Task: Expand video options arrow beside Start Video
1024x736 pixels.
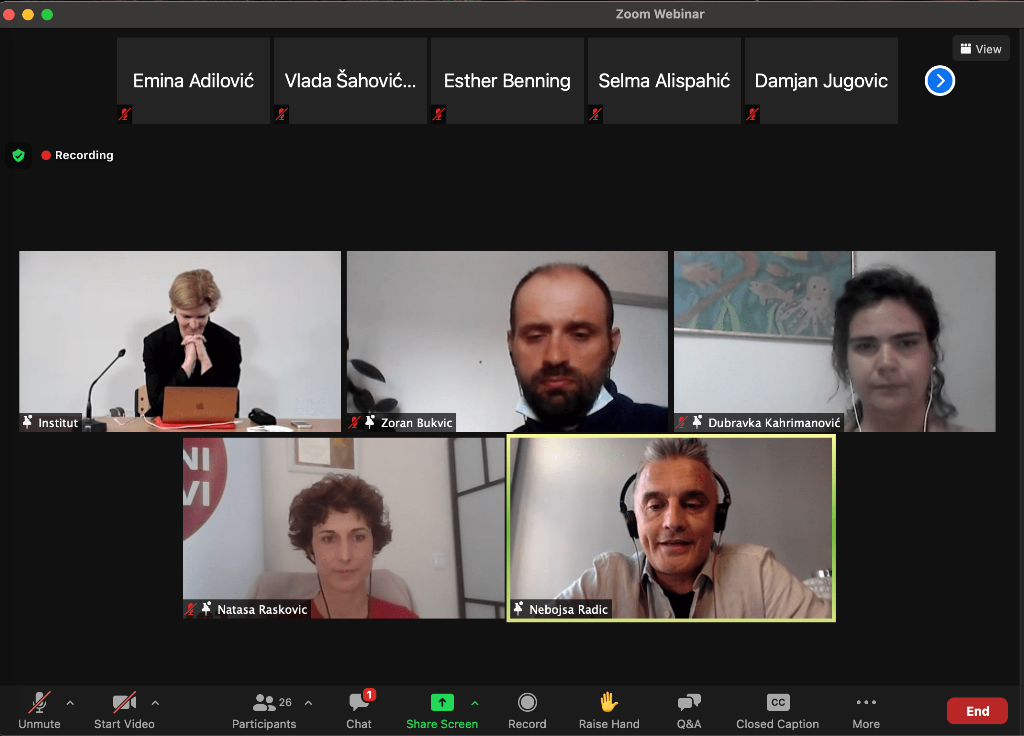Action: click(155, 703)
